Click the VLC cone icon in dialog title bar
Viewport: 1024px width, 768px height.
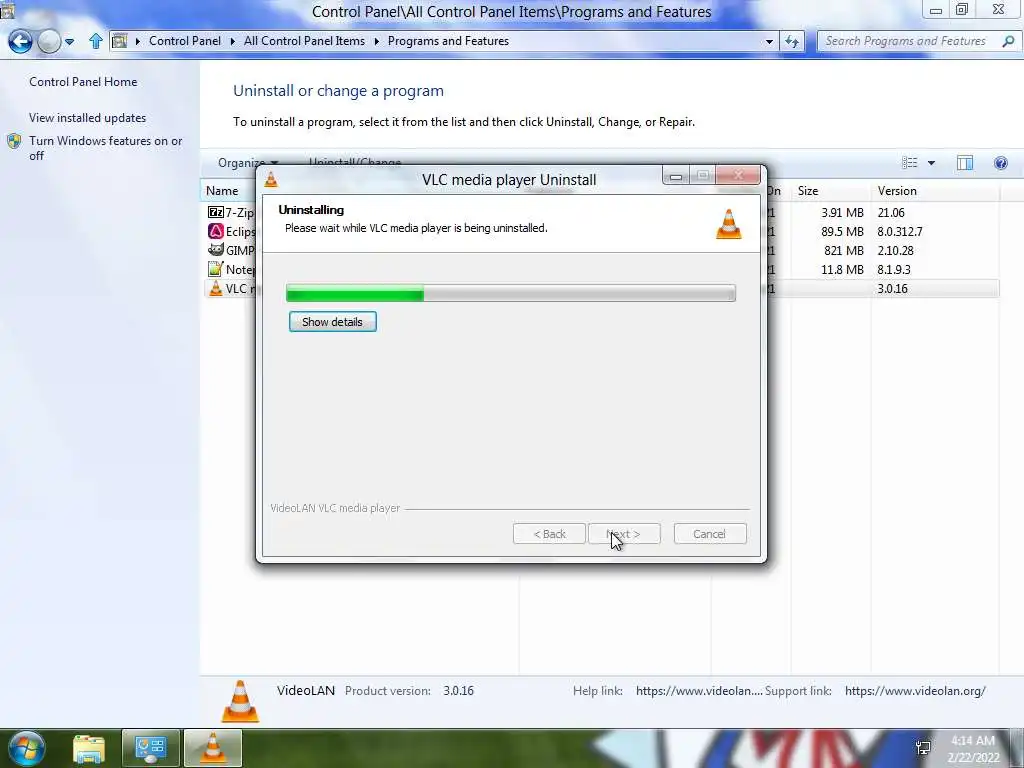pyautogui.click(x=271, y=179)
